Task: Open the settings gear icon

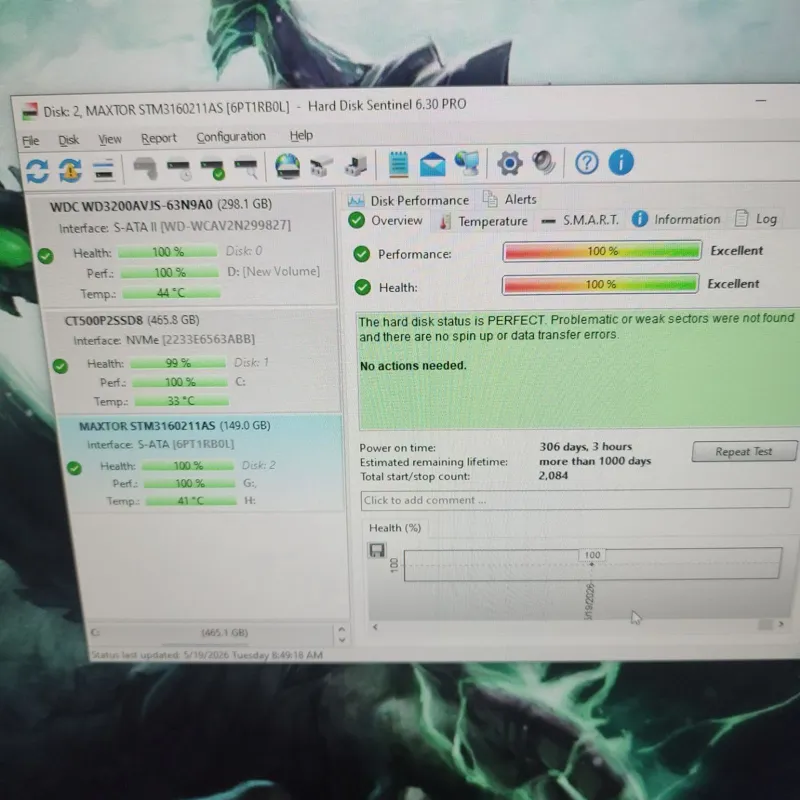Action: pos(509,163)
